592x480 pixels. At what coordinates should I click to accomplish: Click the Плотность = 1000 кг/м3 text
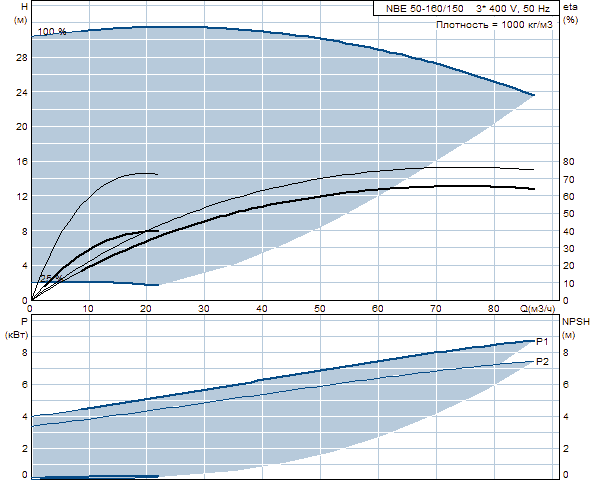494,25
